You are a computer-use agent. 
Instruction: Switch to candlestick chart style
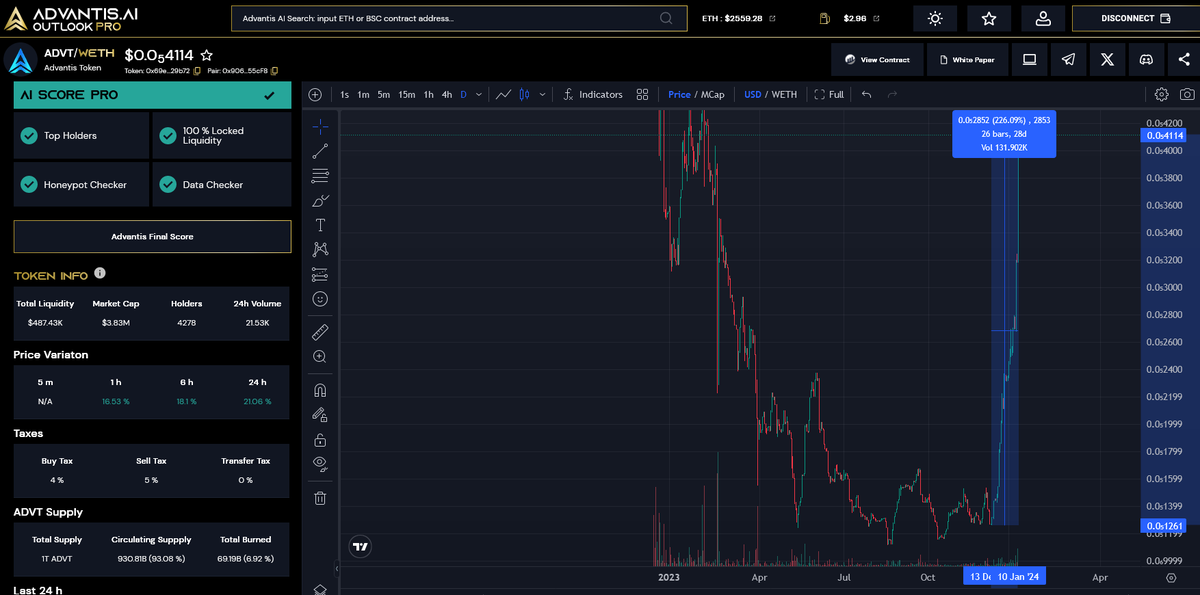click(525, 95)
